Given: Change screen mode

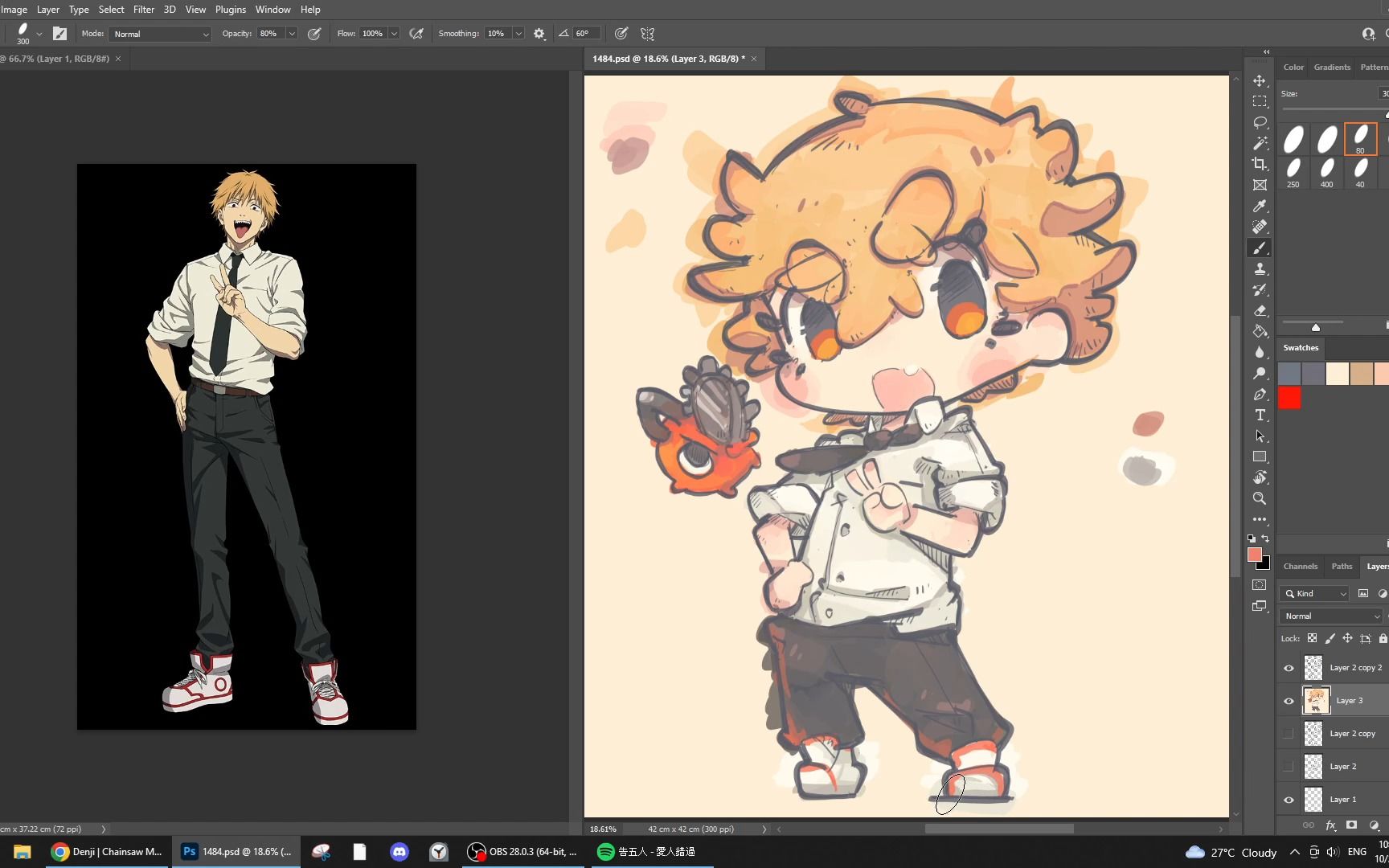Looking at the screenshot, I should click(1260, 606).
